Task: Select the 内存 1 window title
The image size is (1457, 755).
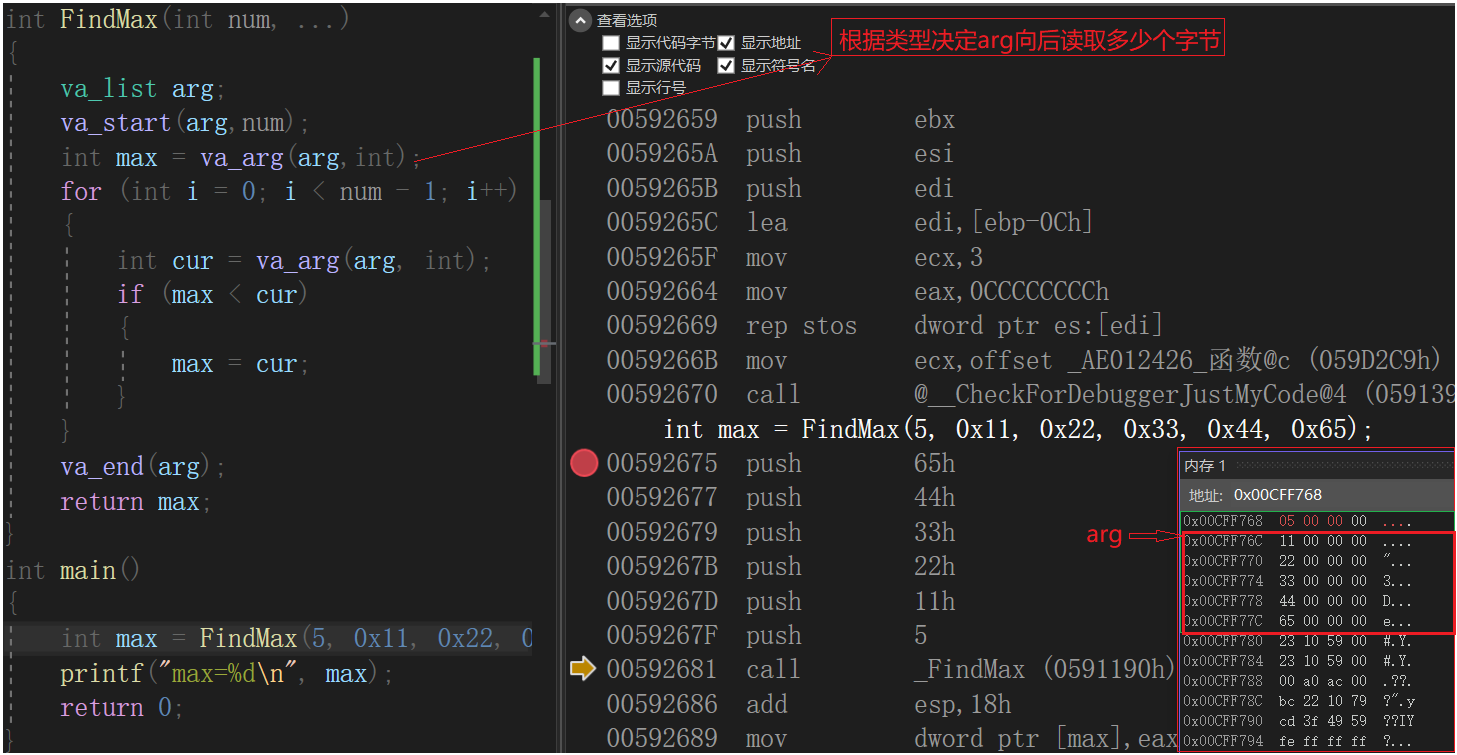Action: [1205, 466]
